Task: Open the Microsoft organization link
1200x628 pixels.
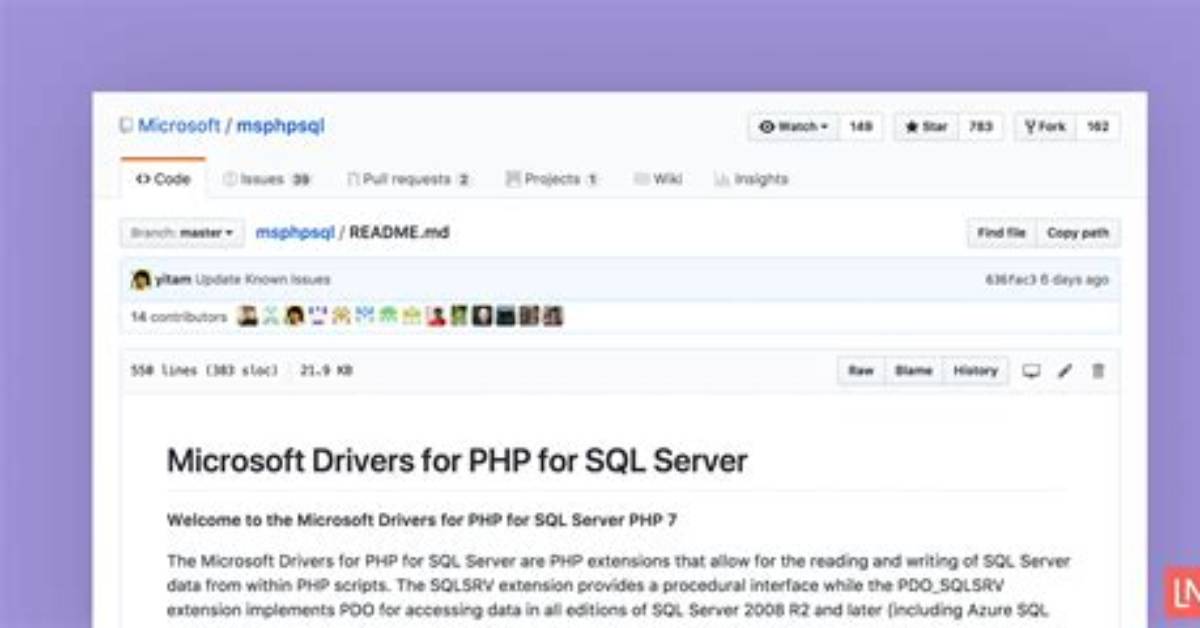Action: [x=179, y=126]
